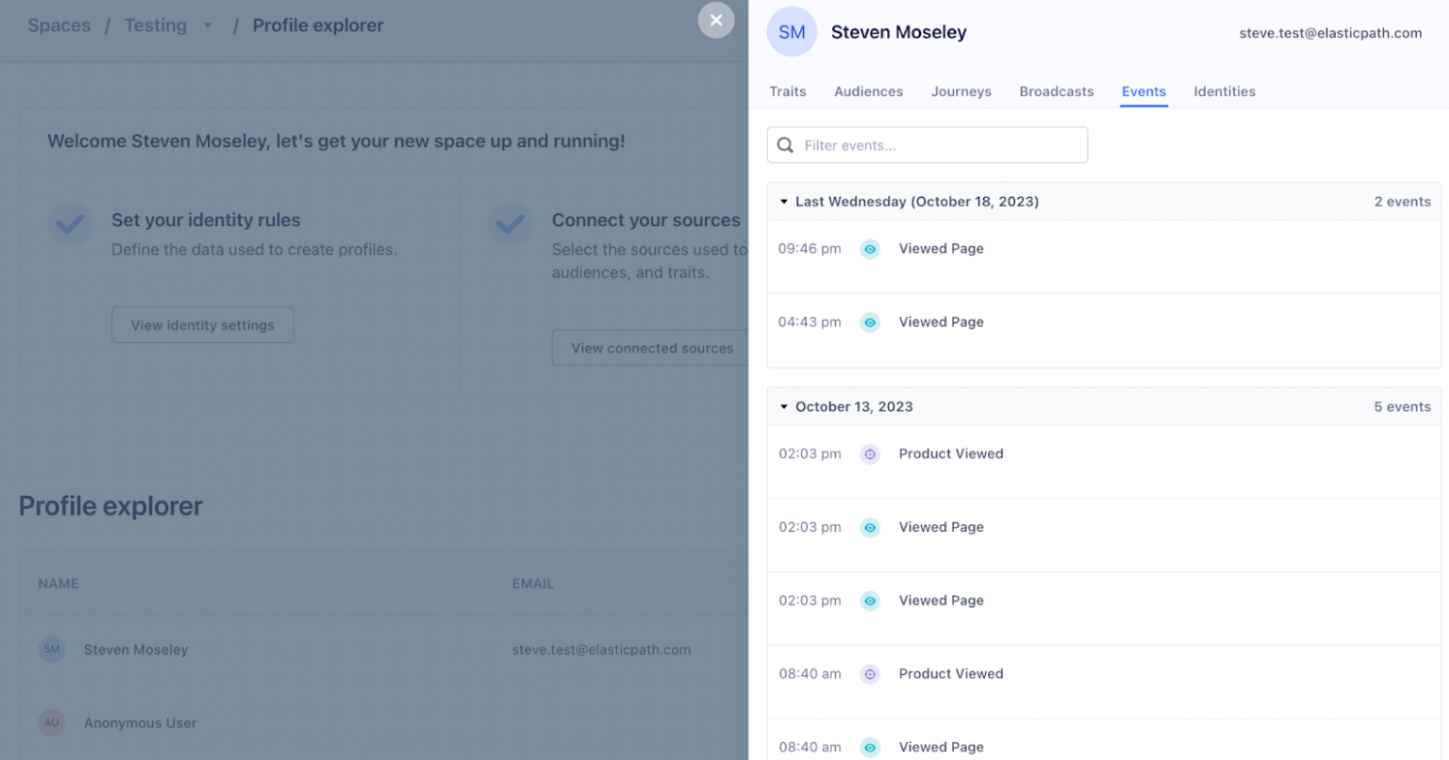This screenshot has height=760, width=1449.
Task: Open the Identities tab
Action: coord(1224,91)
